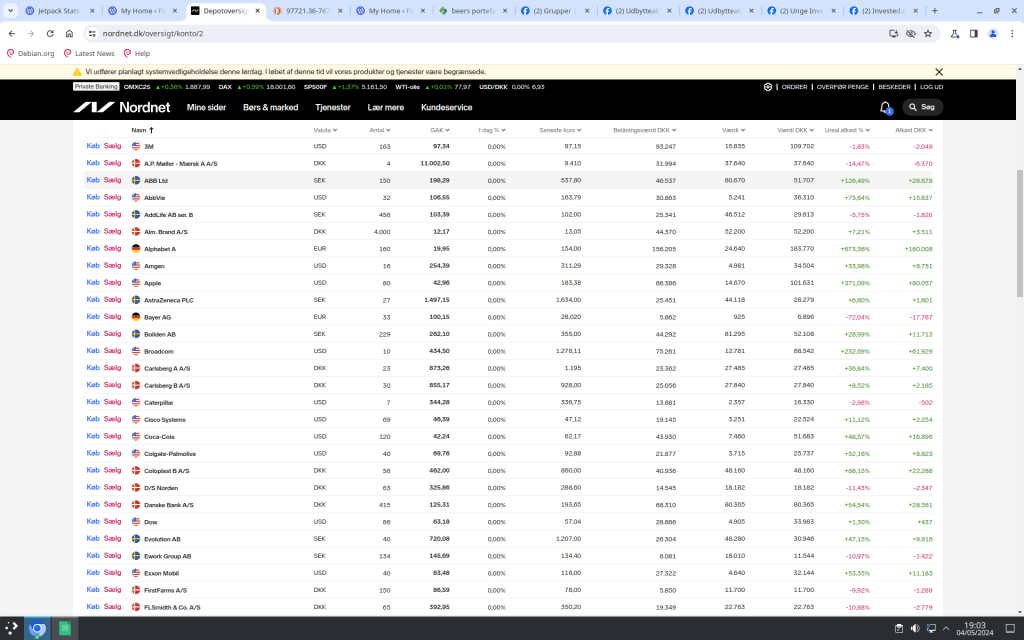The height and width of the screenshot is (640, 1024).
Task: Open Chrome side panel icon
Action: pos(973,33)
